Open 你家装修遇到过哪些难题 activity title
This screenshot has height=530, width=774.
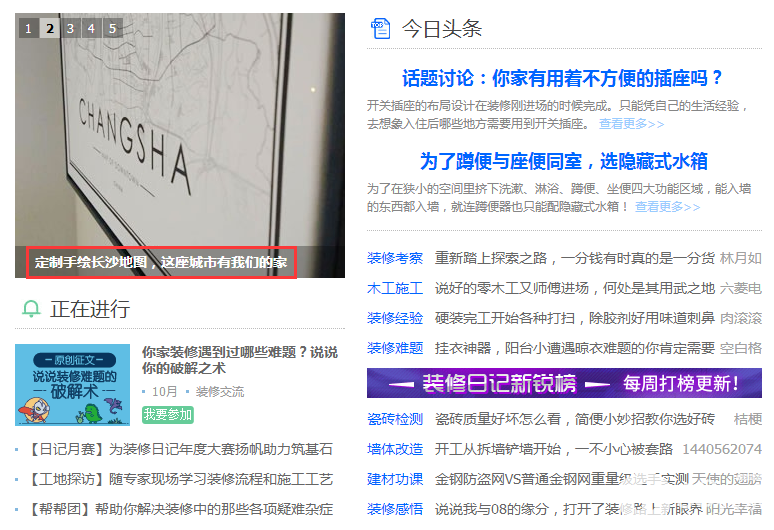pyautogui.click(x=240, y=360)
